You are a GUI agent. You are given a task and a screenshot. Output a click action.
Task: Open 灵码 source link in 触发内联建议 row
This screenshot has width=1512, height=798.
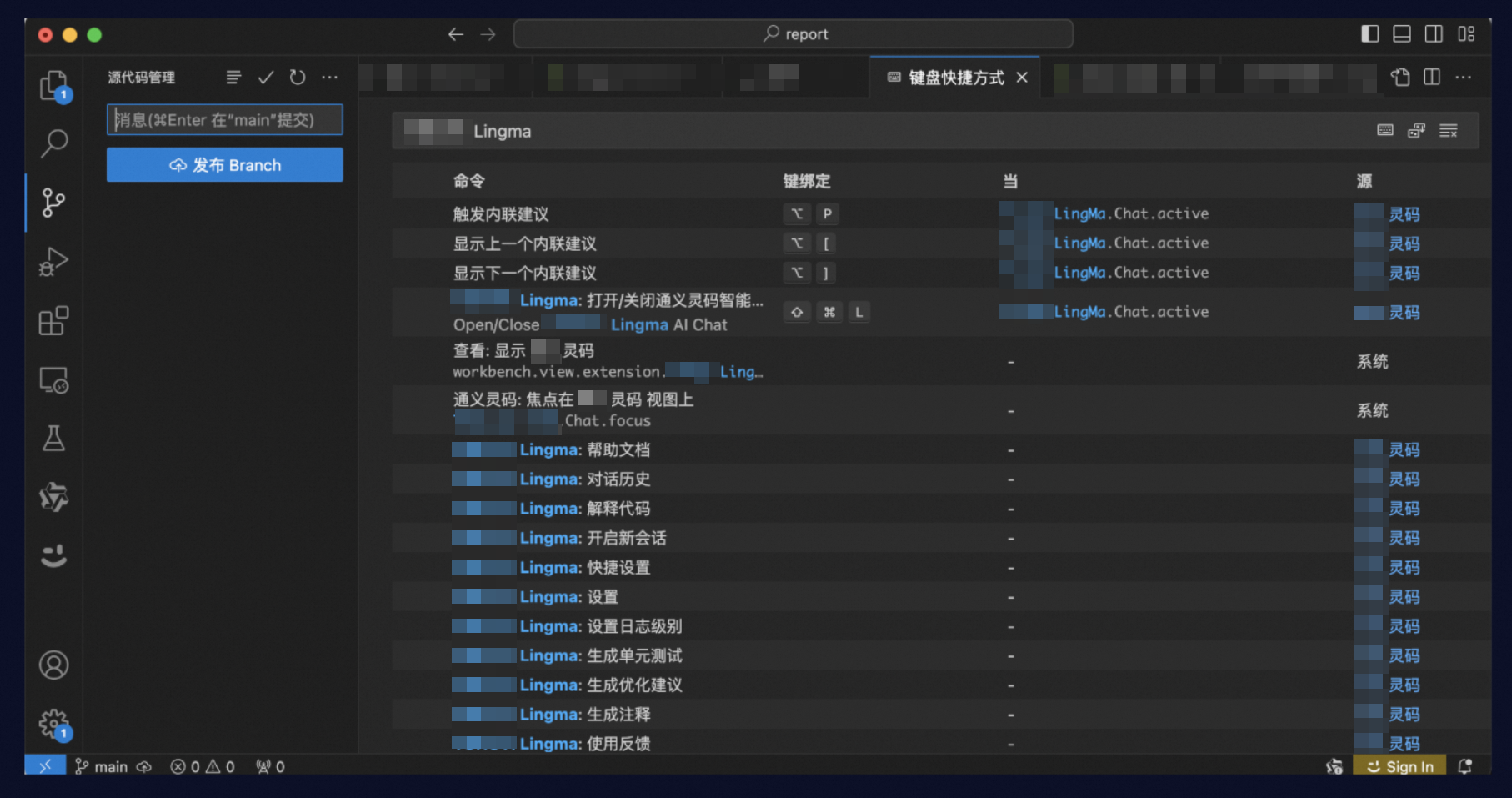[x=1404, y=214]
